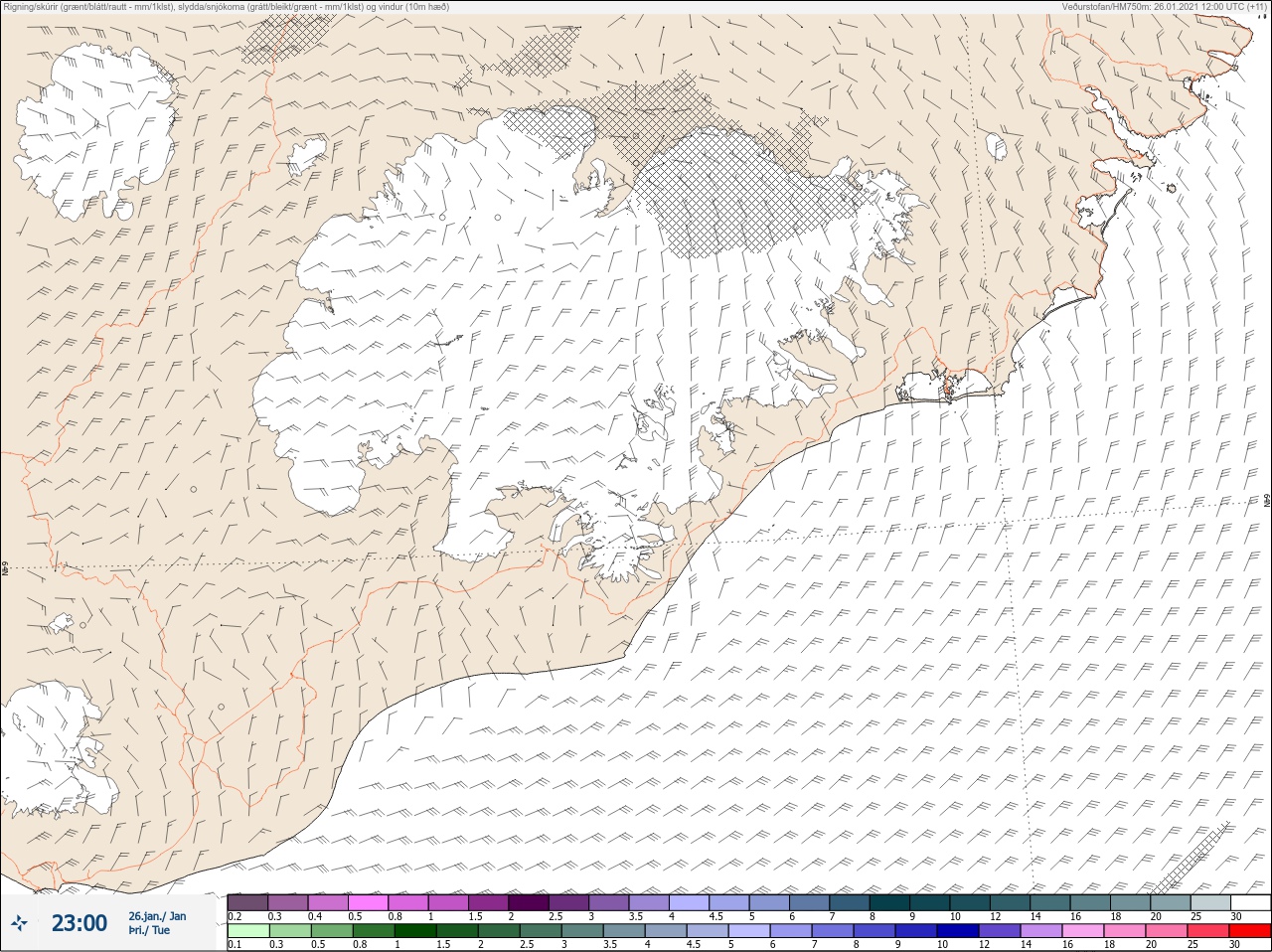1272x952 pixels.
Task: Select the top legend row swatch labeled 0.2
Action: 247,902
